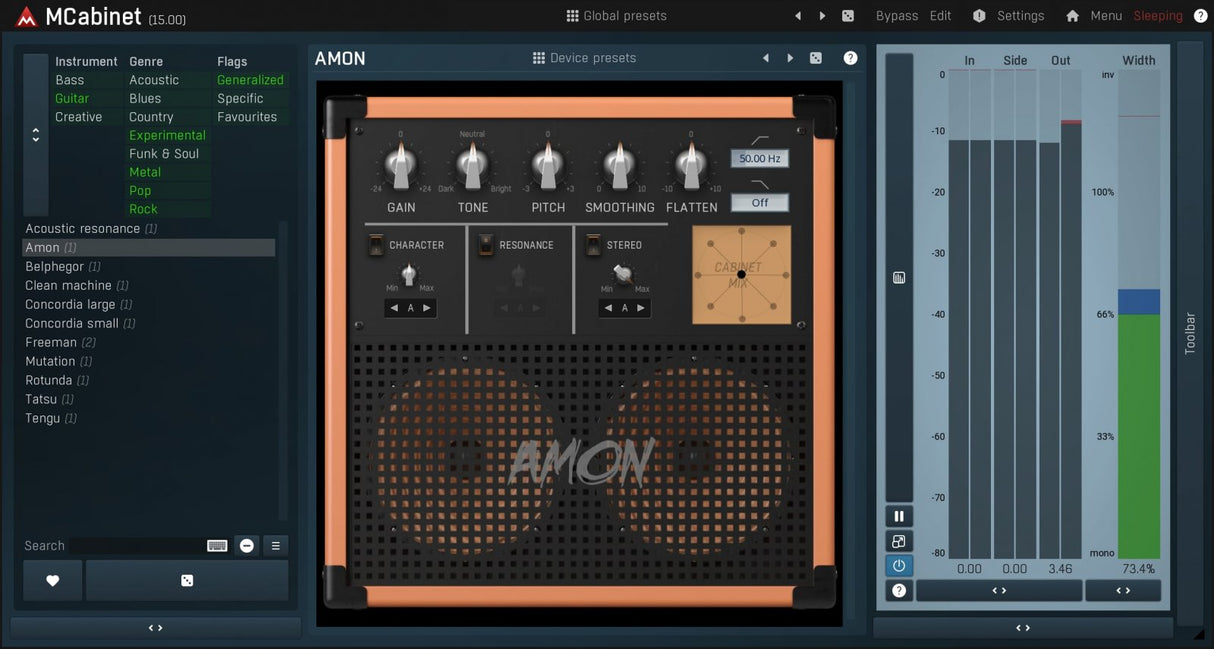The width and height of the screenshot is (1214, 649).
Task: Open the Global presets dropdown
Action: click(x=616, y=16)
